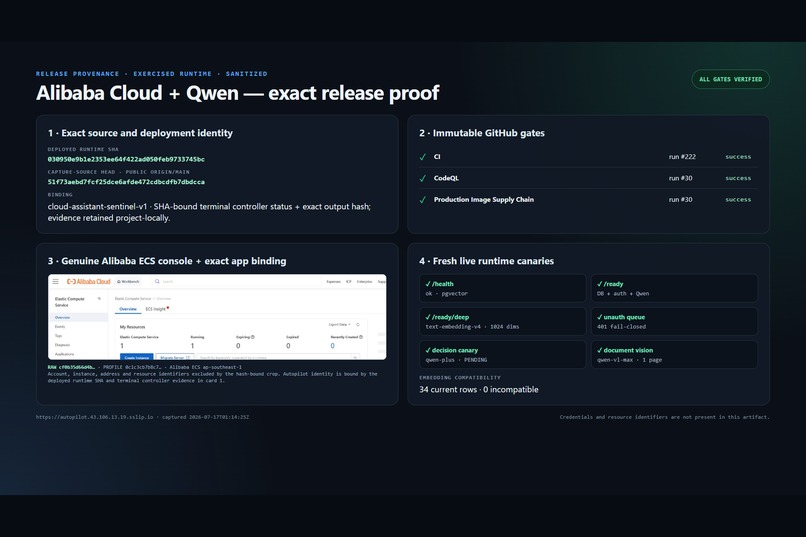Click the ALL GATES VERIFIED badge

(x=730, y=79)
